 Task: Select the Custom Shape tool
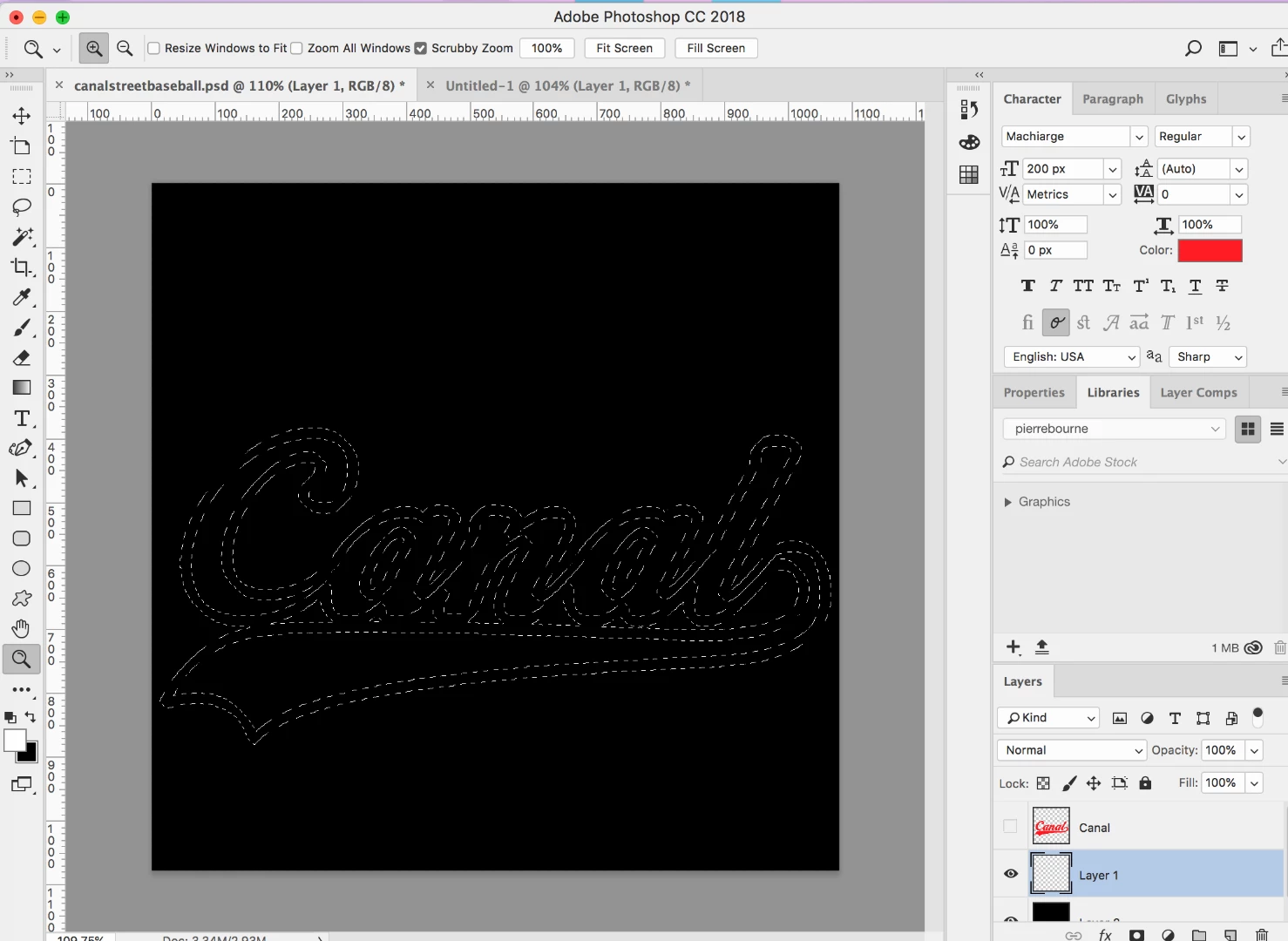[x=22, y=599]
